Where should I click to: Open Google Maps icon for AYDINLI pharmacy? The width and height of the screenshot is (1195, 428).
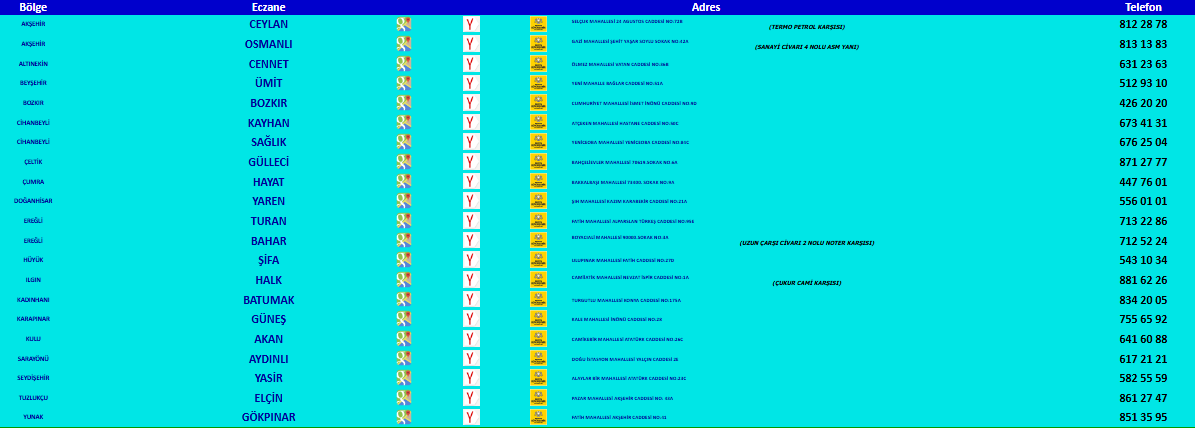click(x=404, y=359)
